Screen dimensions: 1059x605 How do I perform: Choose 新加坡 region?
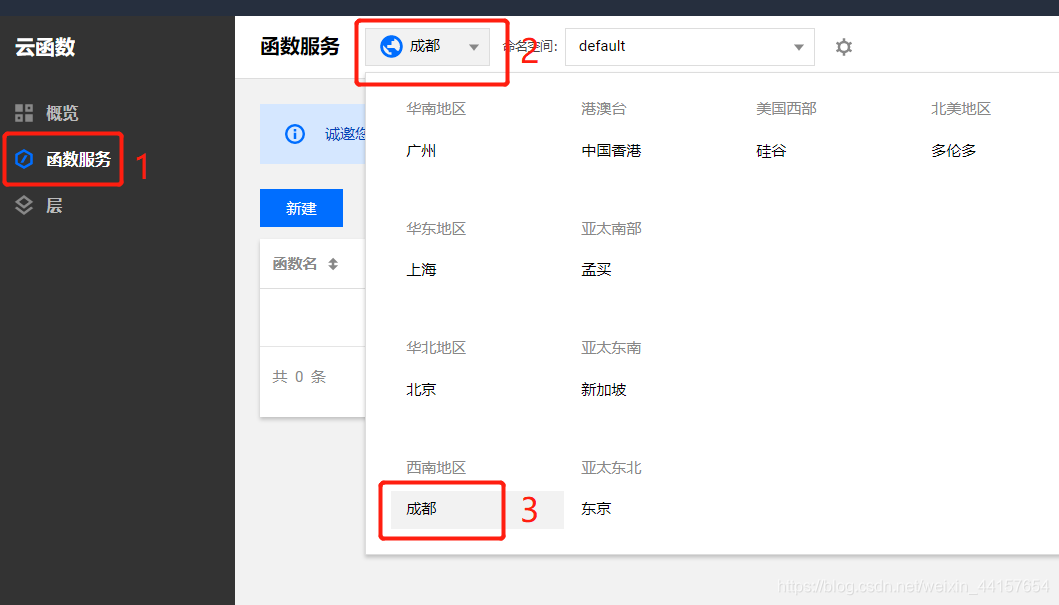[604, 390]
